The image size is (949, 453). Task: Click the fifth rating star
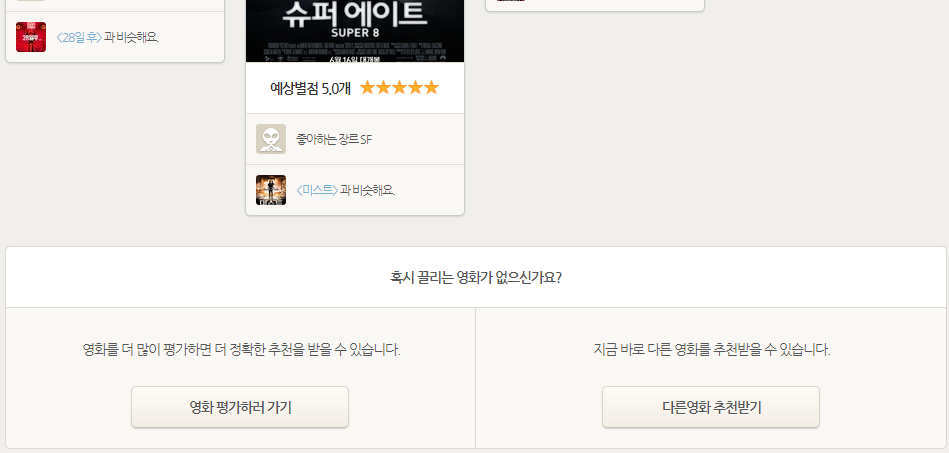click(432, 88)
